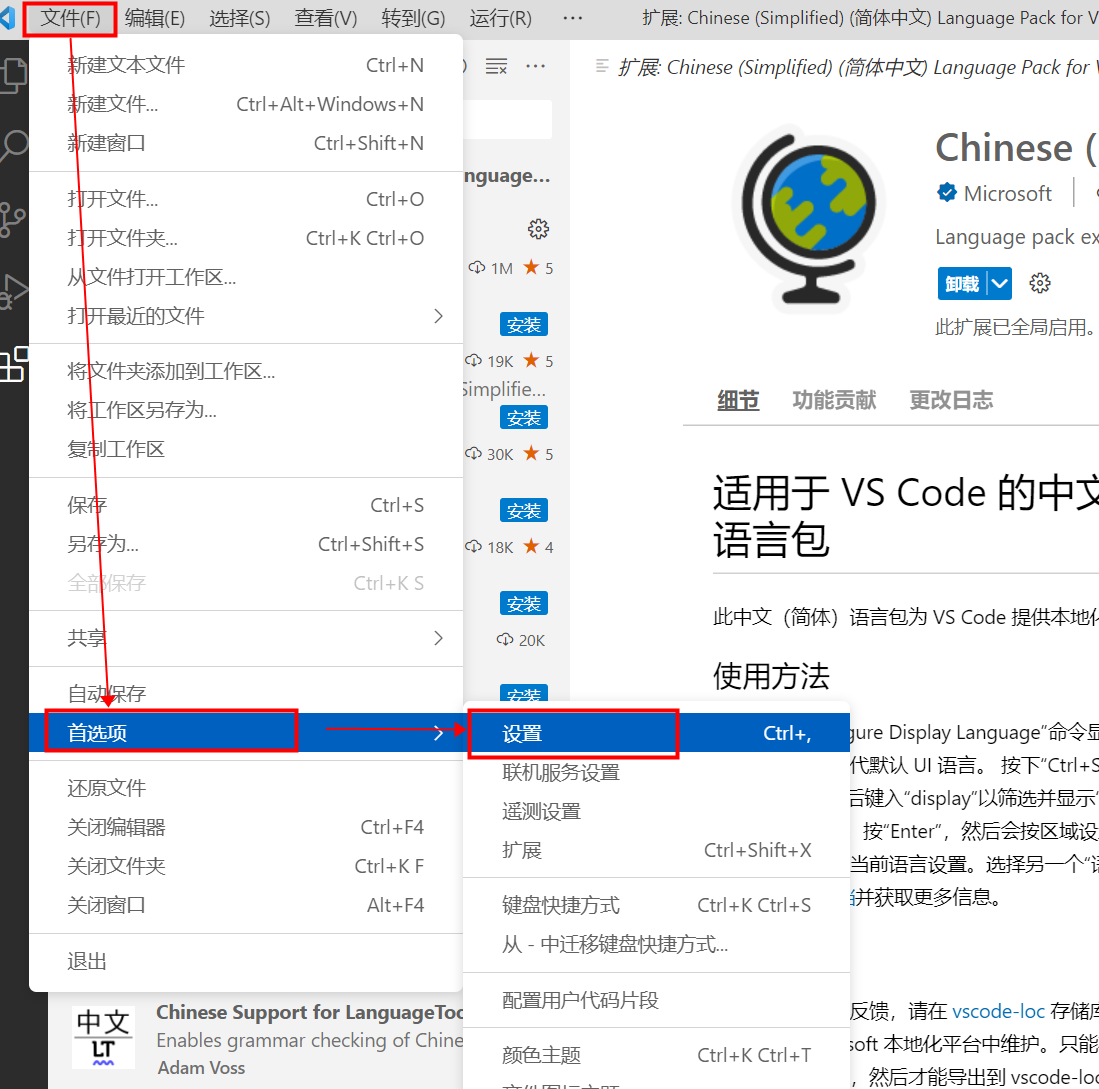Open the vscode-loc repository link

point(998,1011)
